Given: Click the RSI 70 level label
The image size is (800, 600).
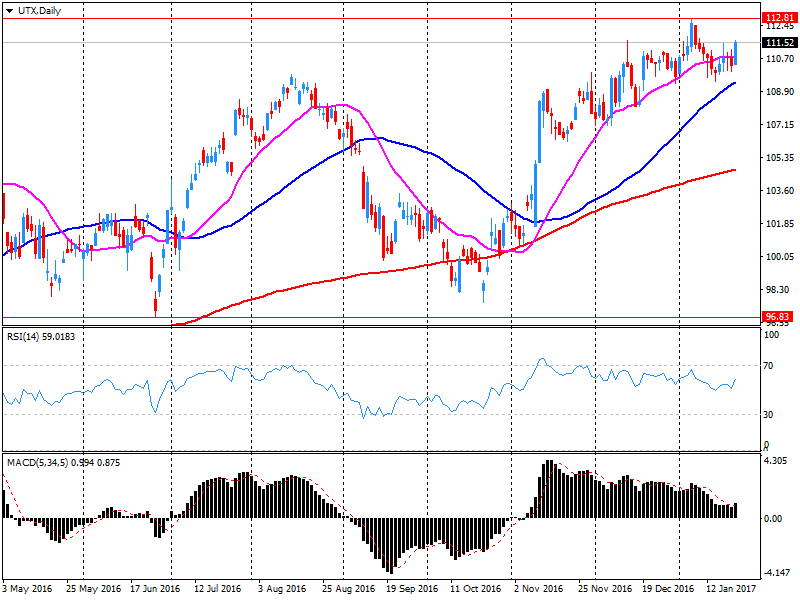Looking at the screenshot, I should (x=768, y=366).
